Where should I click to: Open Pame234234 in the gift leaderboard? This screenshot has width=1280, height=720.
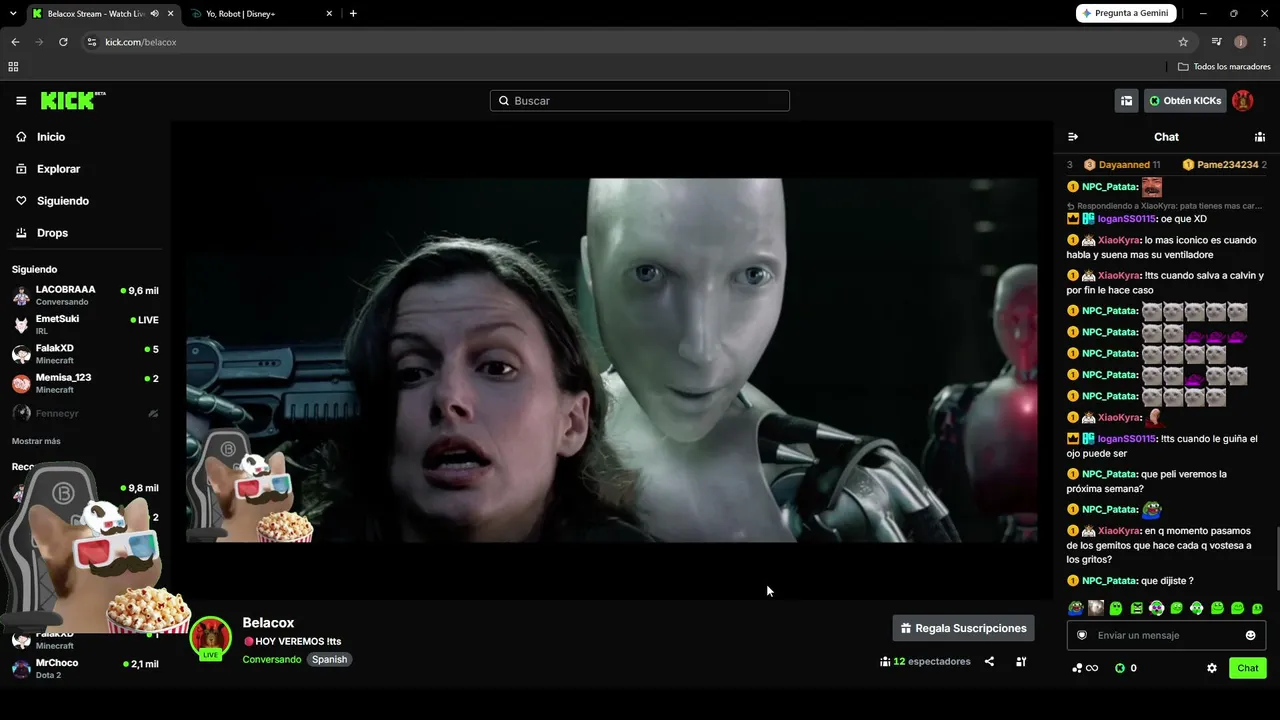pyautogui.click(x=1224, y=165)
